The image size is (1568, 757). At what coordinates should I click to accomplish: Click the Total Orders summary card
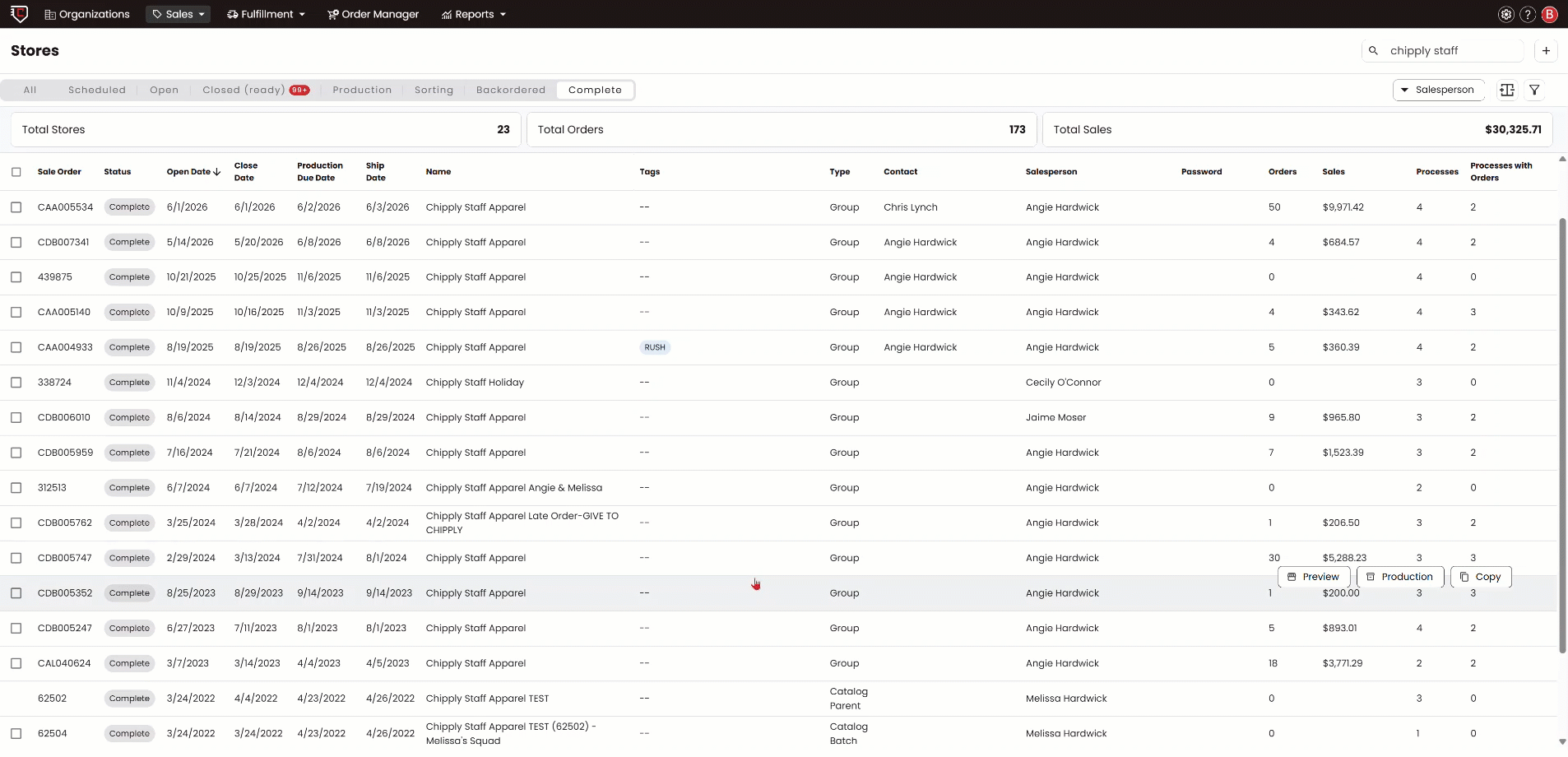(782, 130)
